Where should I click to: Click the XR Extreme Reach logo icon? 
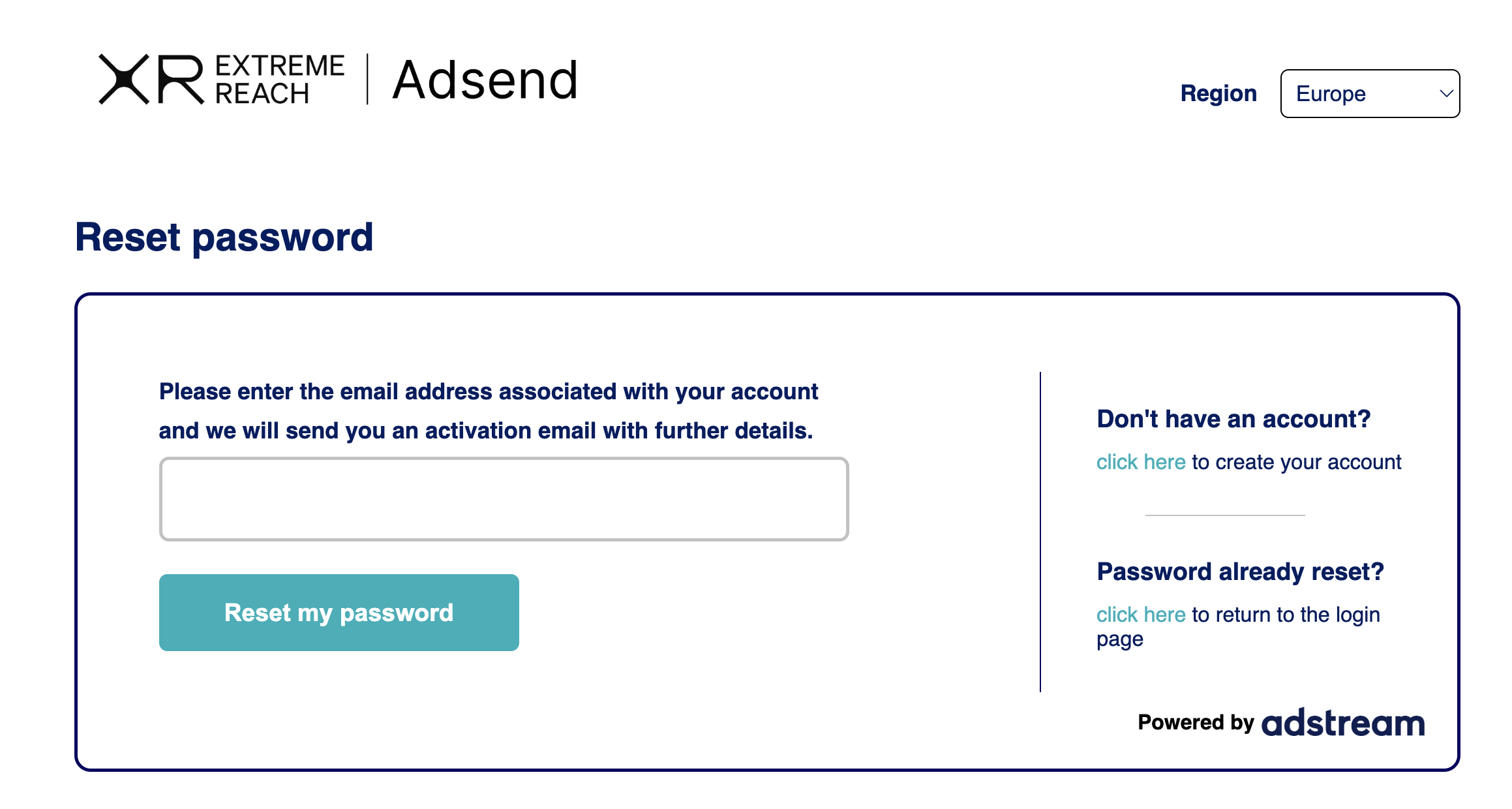click(x=151, y=80)
